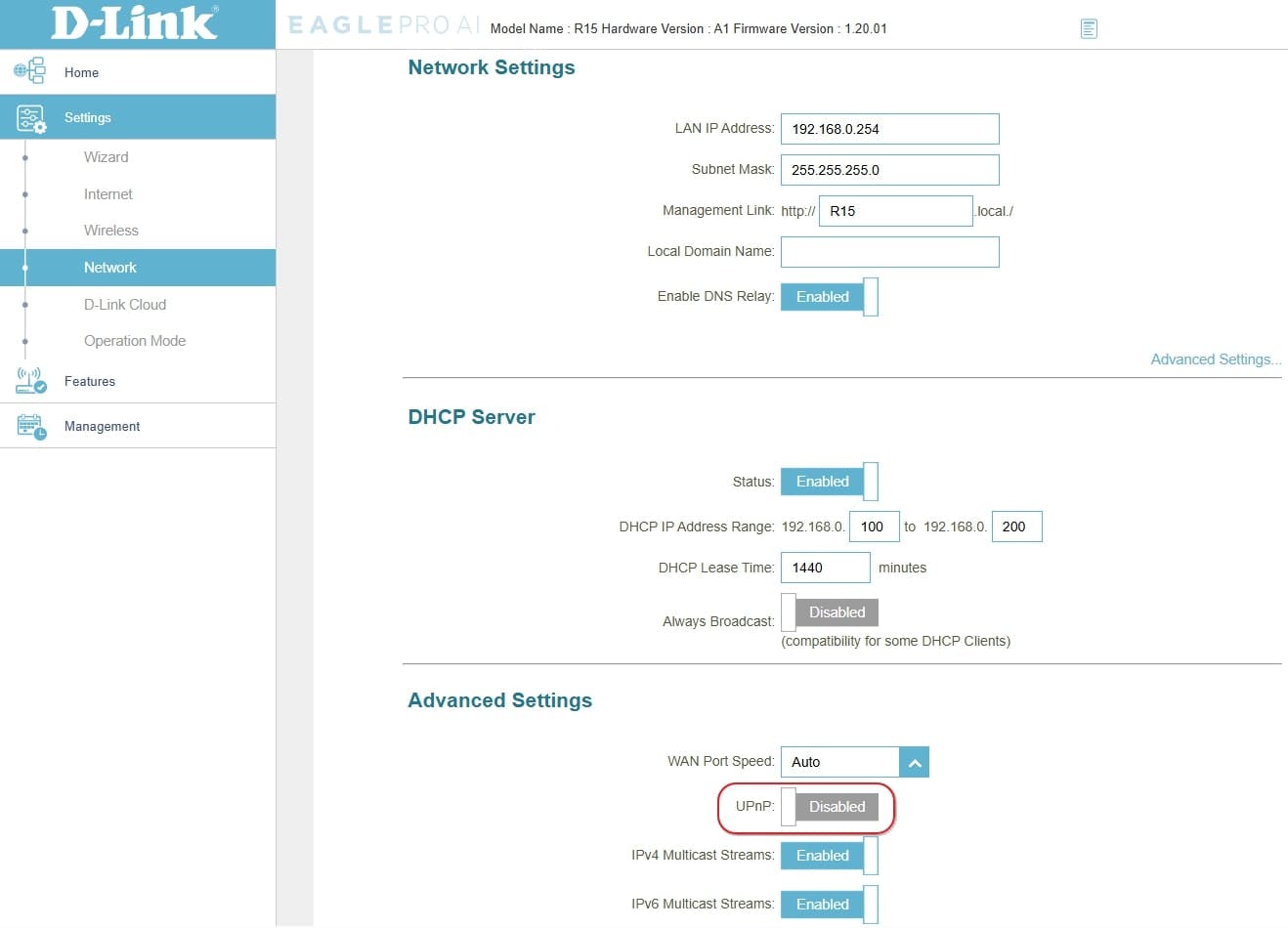The height and width of the screenshot is (928, 1288).
Task: Click the Management Link hostname field
Action: pos(896,211)
